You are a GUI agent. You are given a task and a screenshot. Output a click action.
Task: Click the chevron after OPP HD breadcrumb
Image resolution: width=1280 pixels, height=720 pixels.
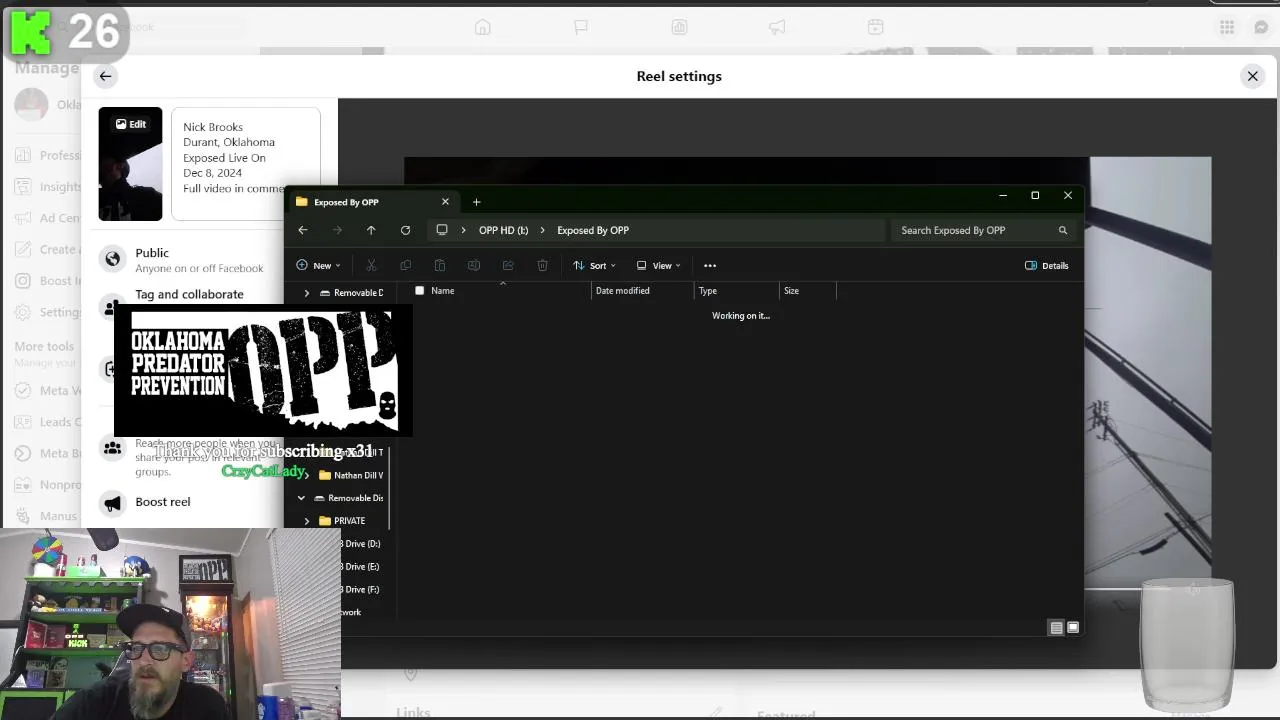[x=543, y=230]
